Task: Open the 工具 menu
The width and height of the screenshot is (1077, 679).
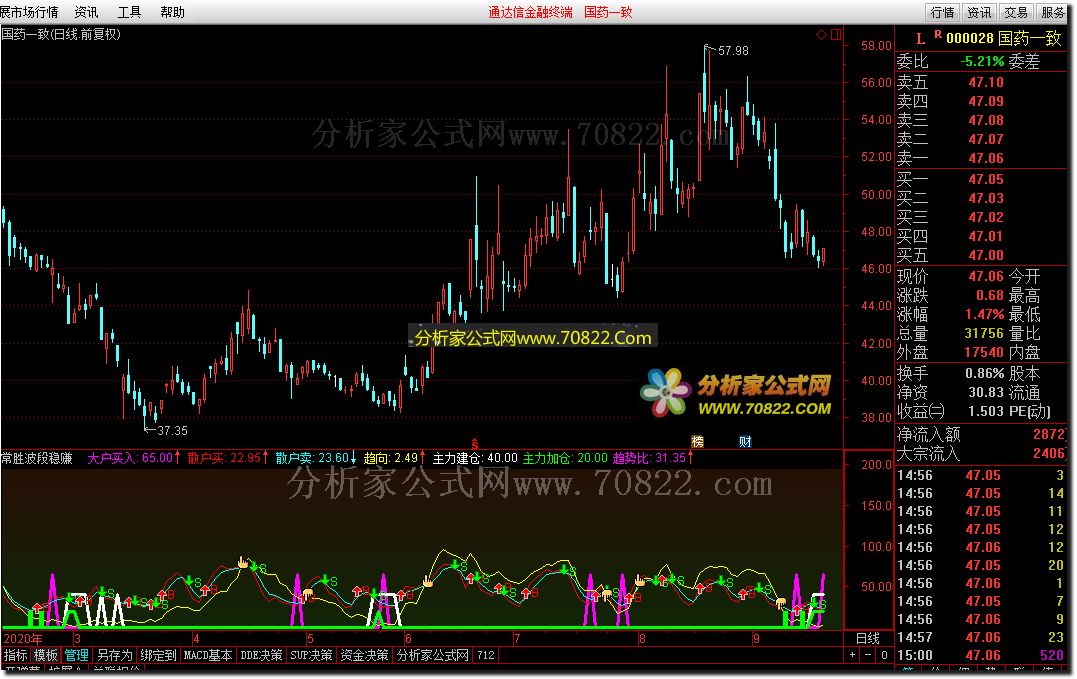Action: (129, 12)
